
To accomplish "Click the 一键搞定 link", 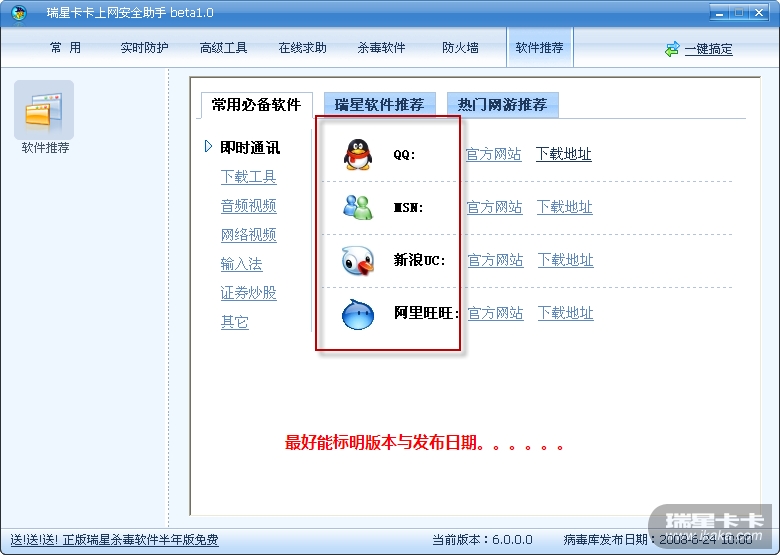I will point(708,49).
